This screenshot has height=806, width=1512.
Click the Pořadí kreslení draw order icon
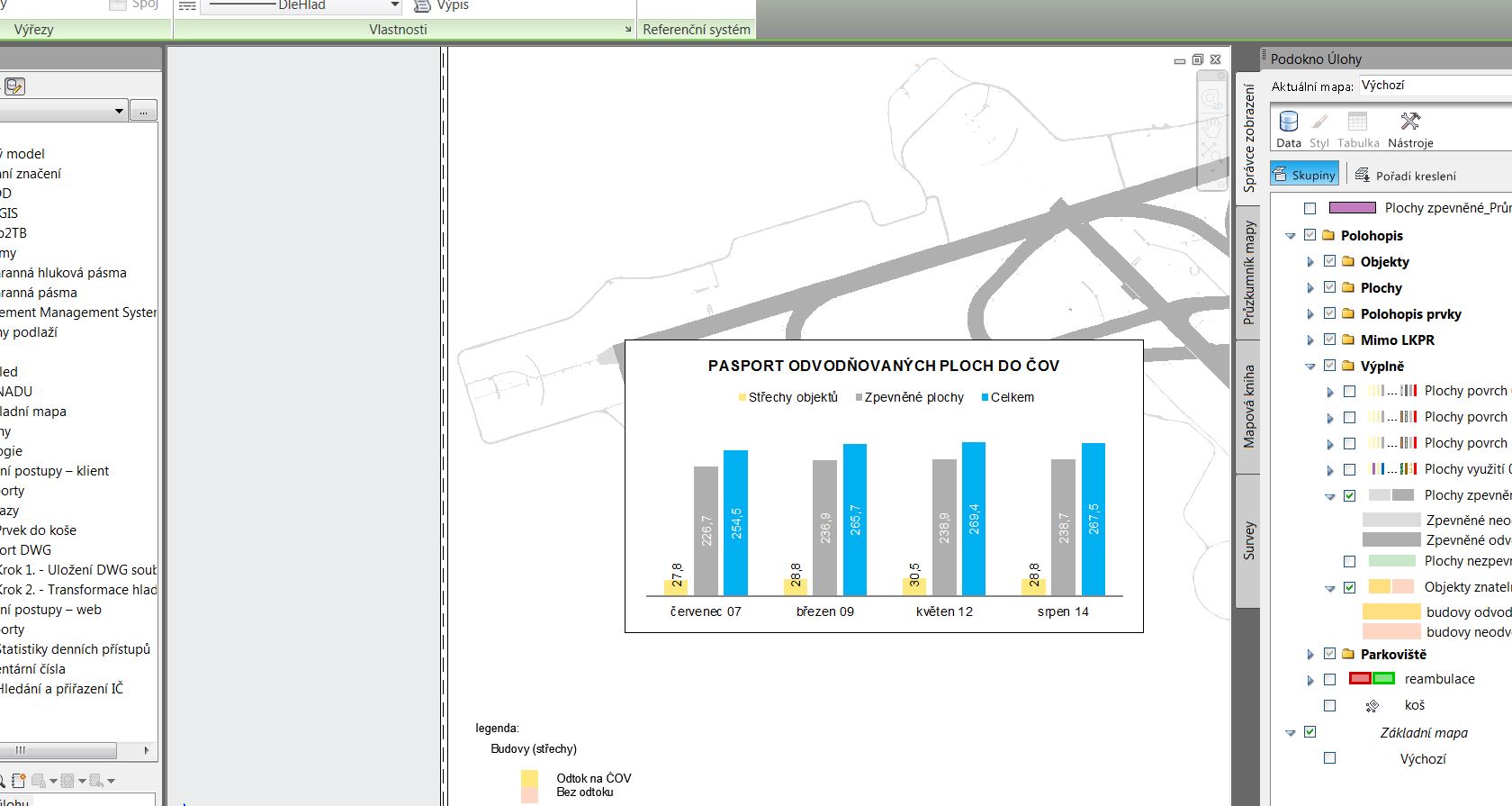tap(1363, 176)
